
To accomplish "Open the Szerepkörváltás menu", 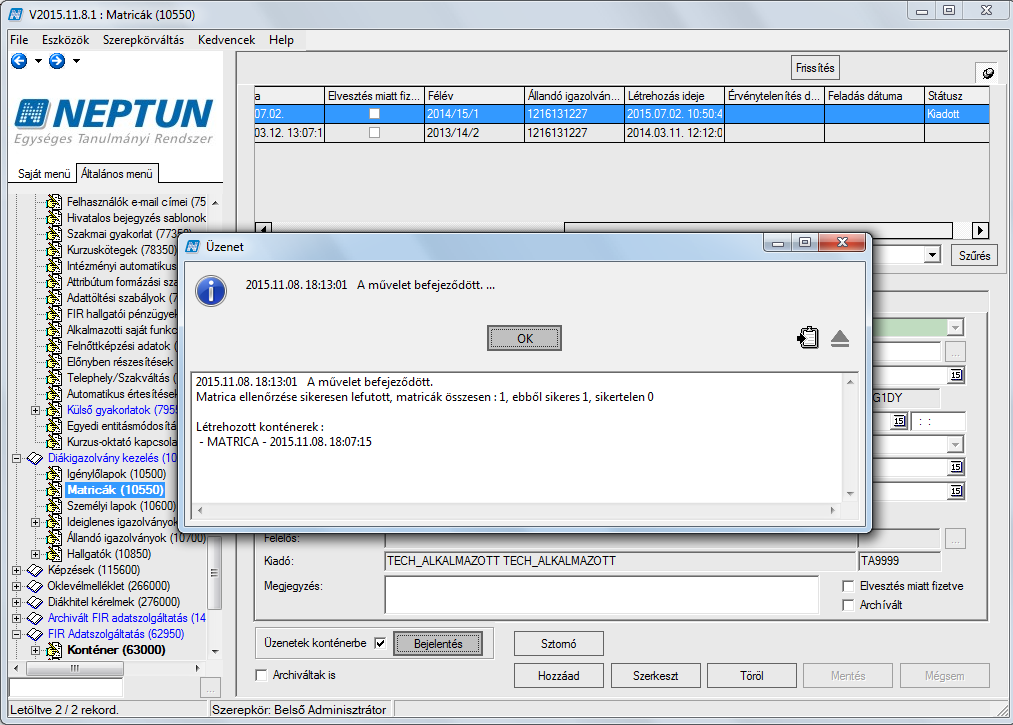I will 143,40.
